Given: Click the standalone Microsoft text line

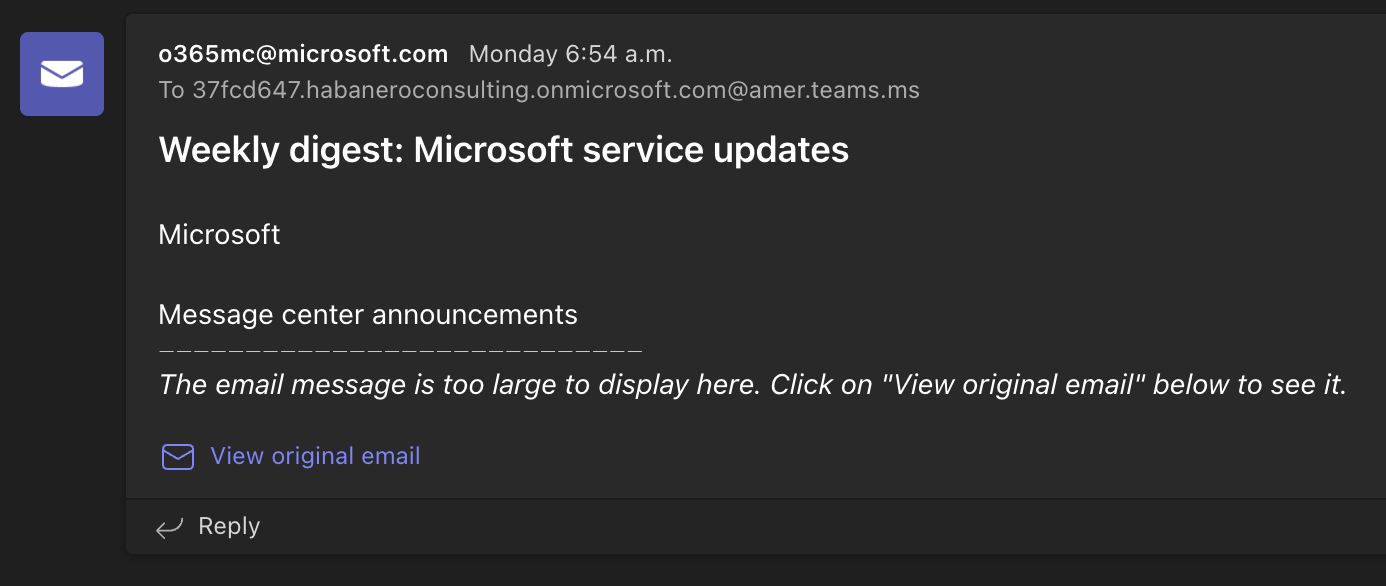Looking at the screenshot, I should tap(219, 235).
